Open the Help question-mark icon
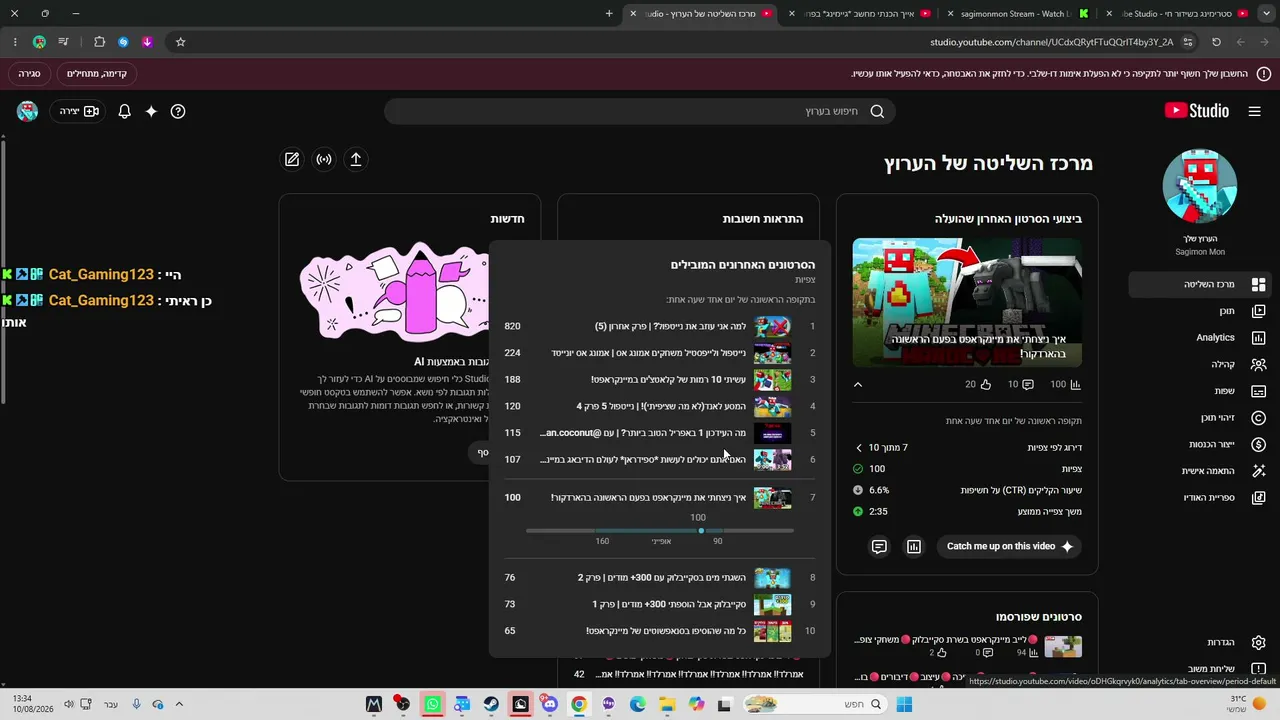 [178, 111]
